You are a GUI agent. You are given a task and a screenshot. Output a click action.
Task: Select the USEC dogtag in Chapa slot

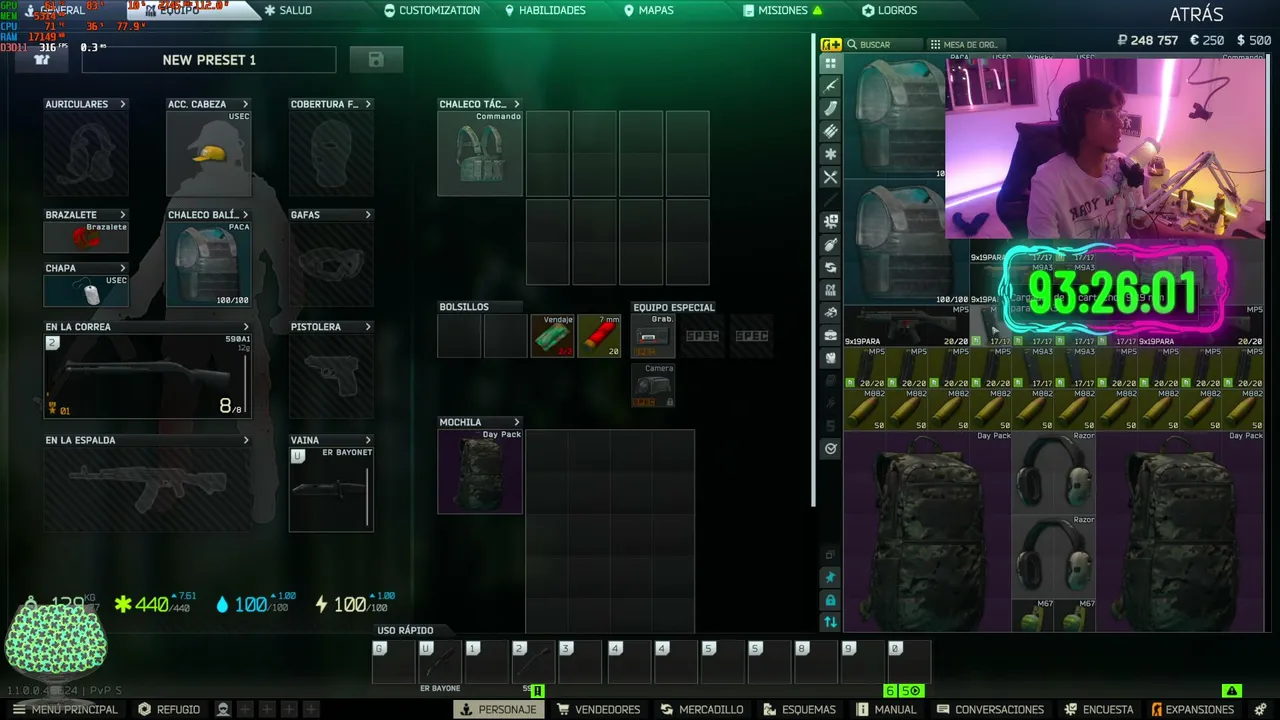(86, 291)
